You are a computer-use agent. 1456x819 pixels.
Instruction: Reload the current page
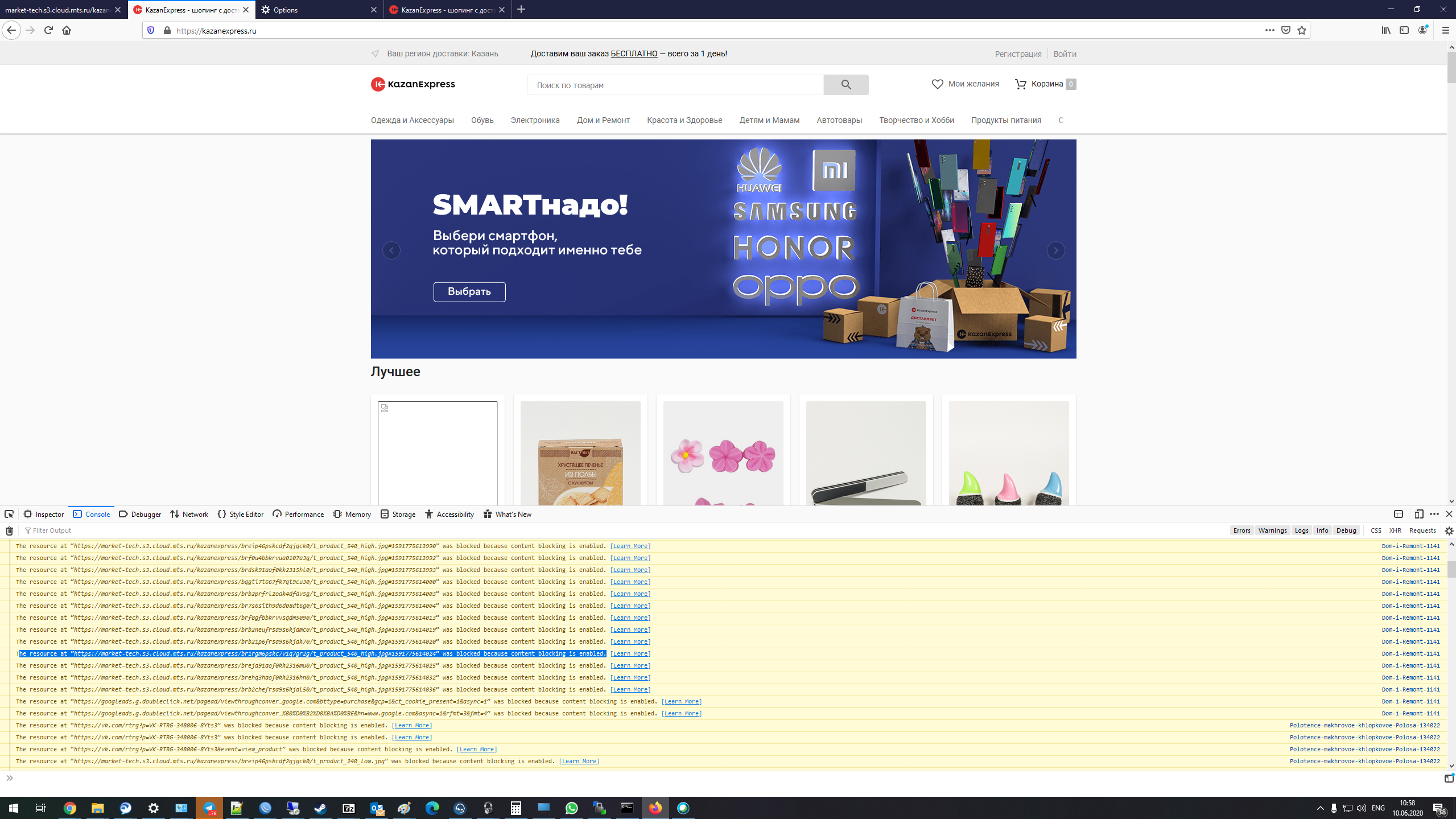click(x=48, y=30)
